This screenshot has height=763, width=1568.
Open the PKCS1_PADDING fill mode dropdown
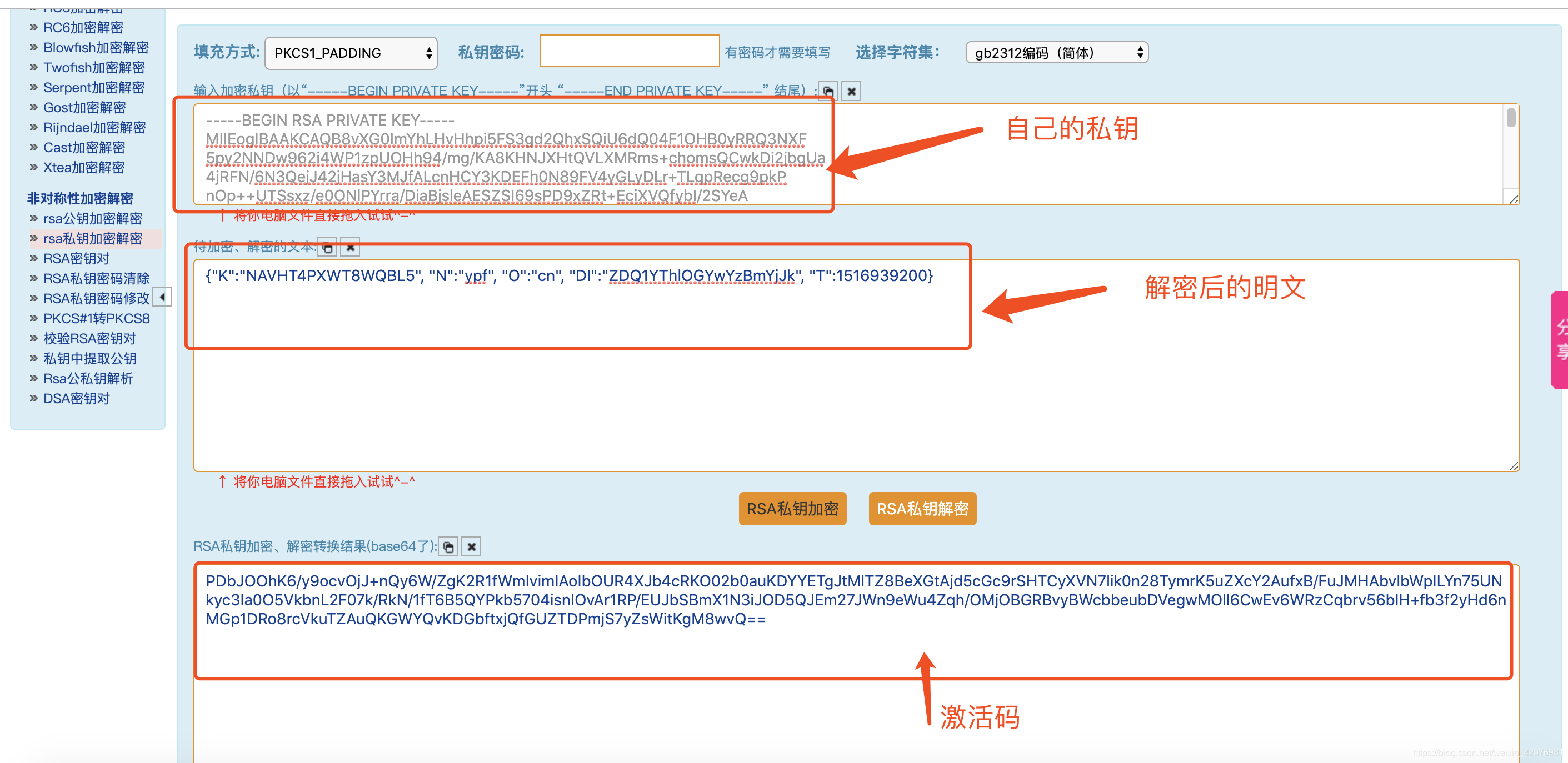point(351,53)
